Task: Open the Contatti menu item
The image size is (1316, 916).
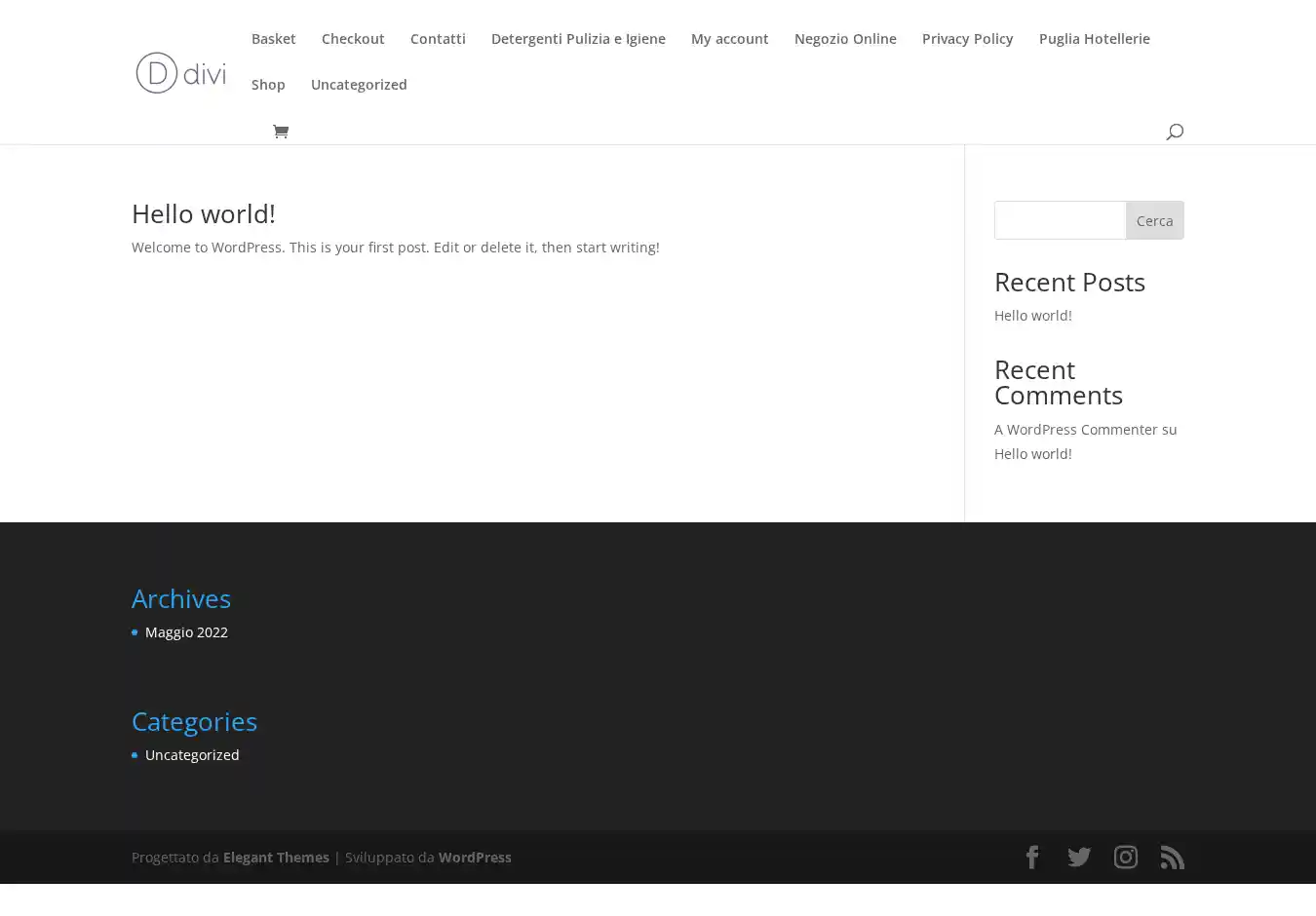Action: click(x=438, y=39)
